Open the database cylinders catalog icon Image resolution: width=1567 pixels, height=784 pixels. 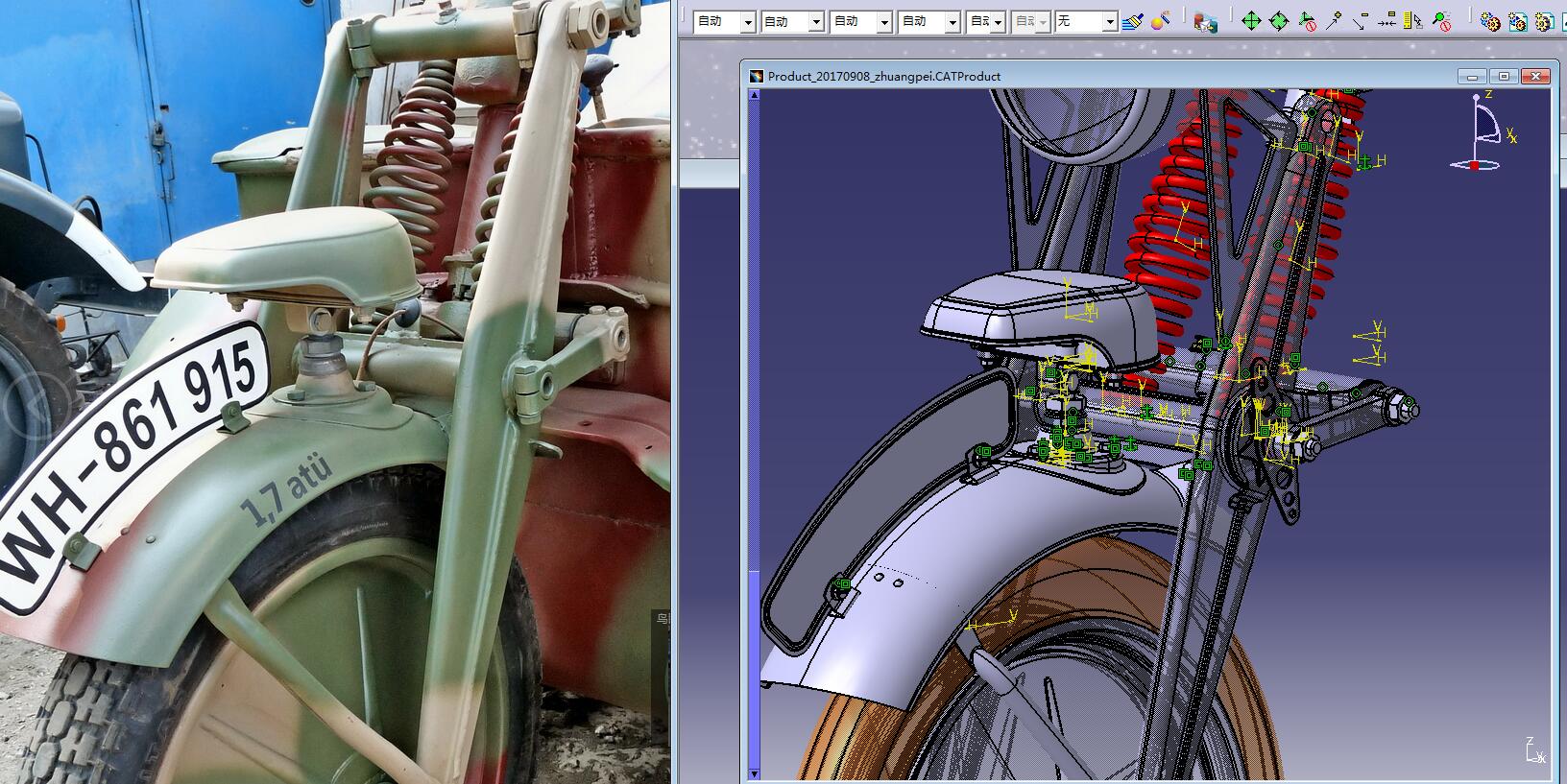[x=1206, y=21]
